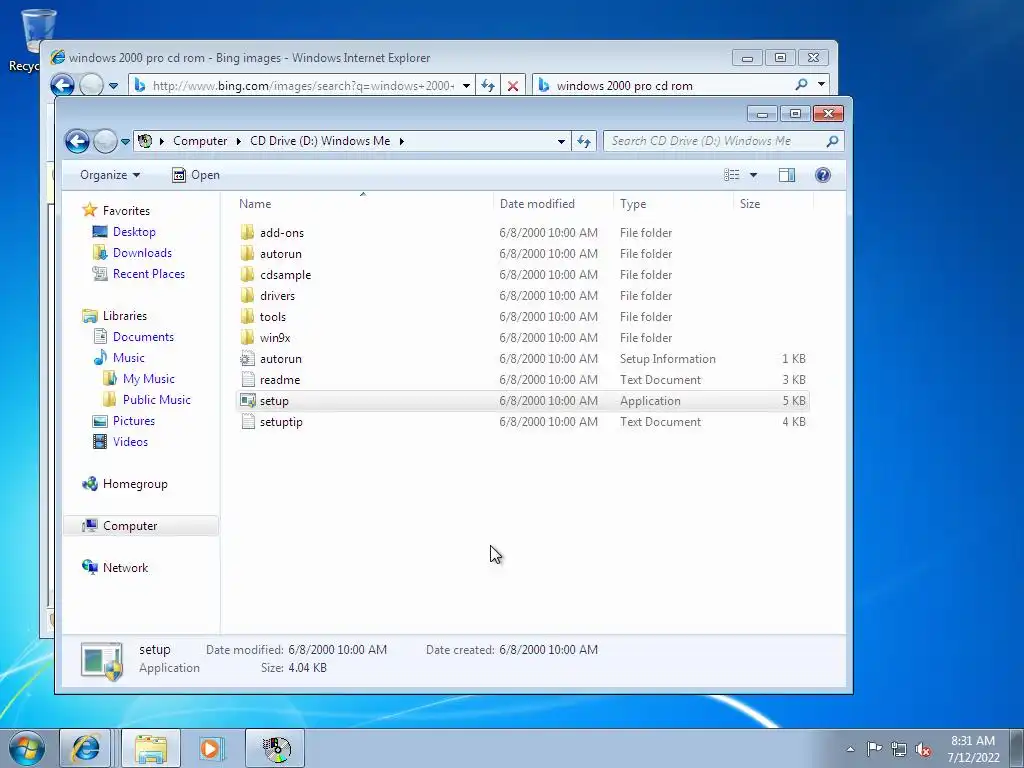Refresh the Internet Explorer page
Screen dimensions: 1024x768
(x=488, y=86)
